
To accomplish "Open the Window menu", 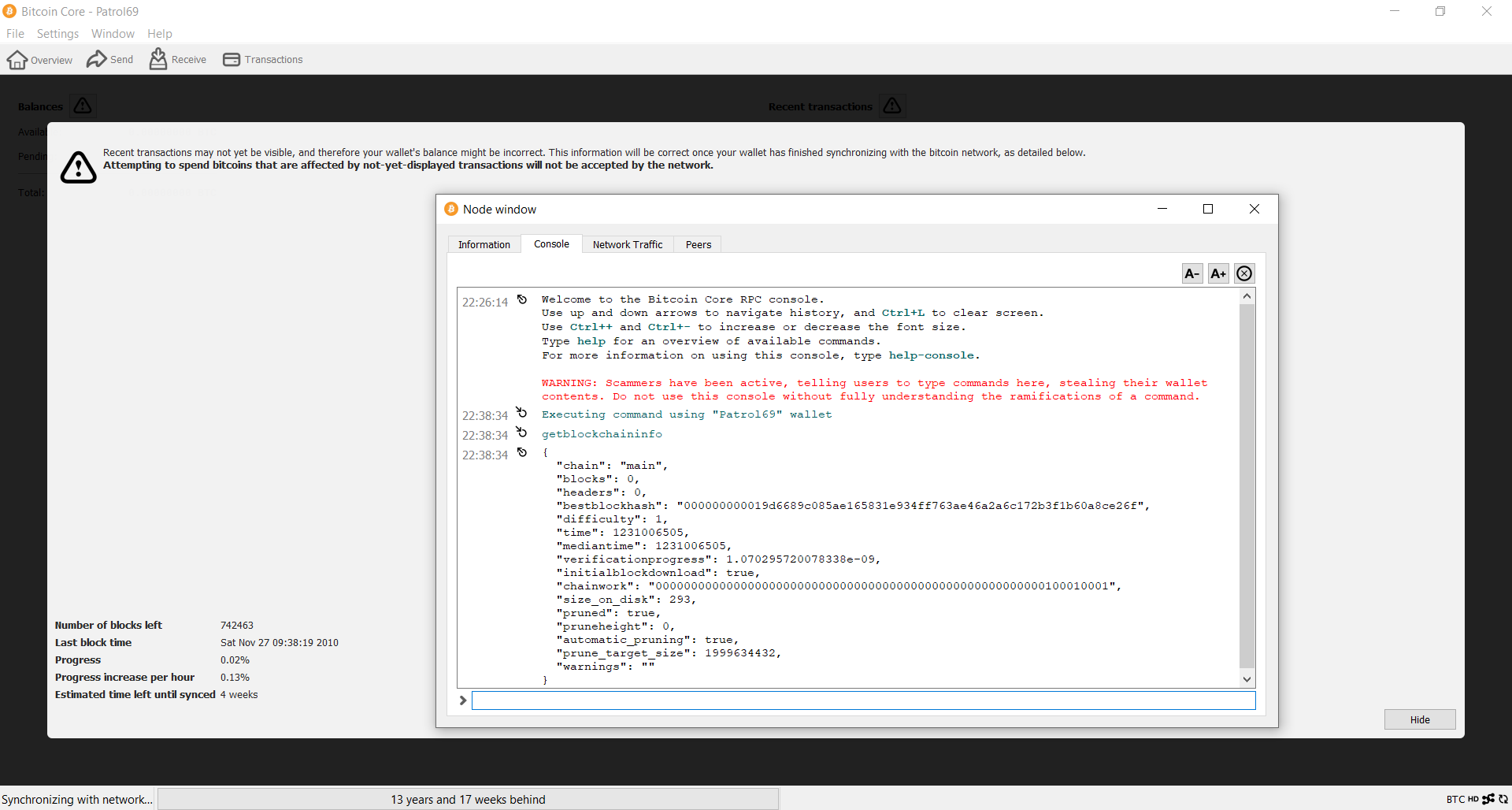I will [113, 34].
